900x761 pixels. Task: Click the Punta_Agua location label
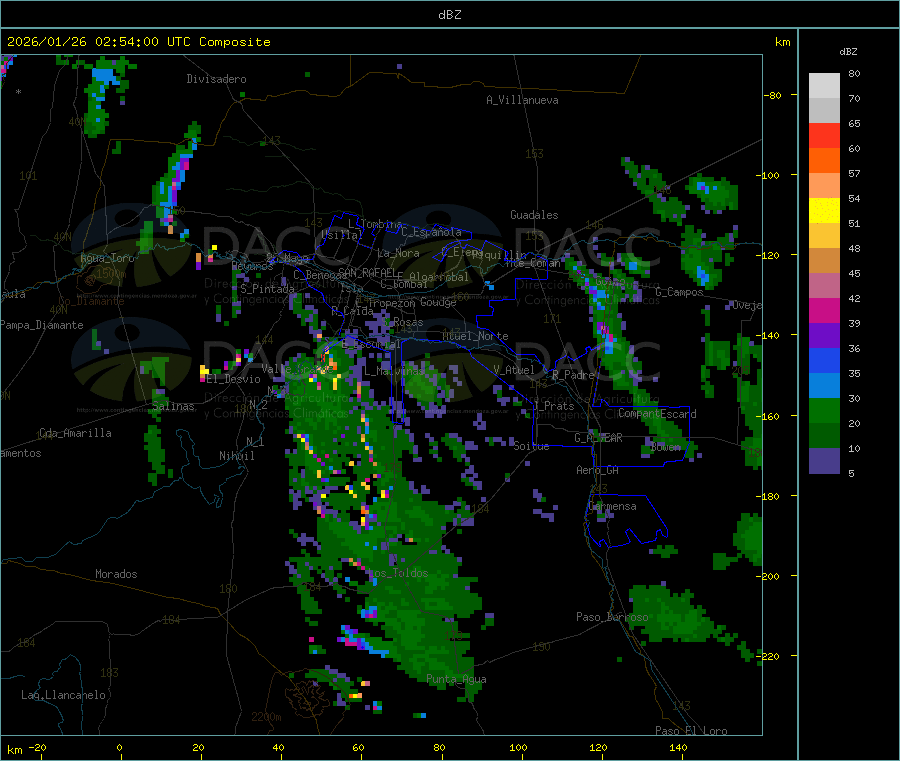pyautogui.click(x=456, y=679)
